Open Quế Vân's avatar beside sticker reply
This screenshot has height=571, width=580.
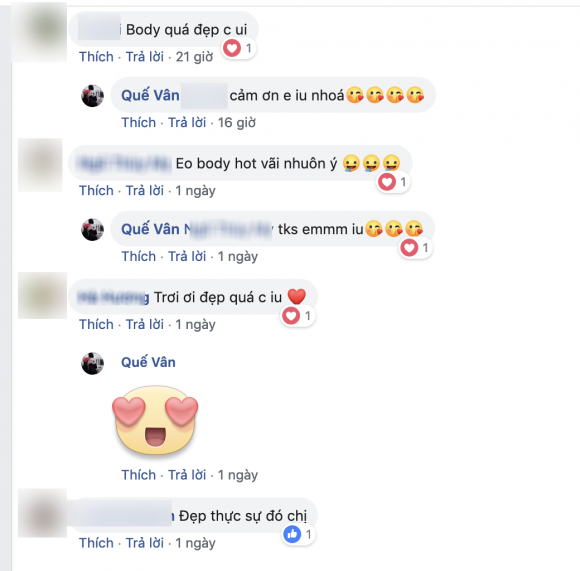click(x=92, y=363)
